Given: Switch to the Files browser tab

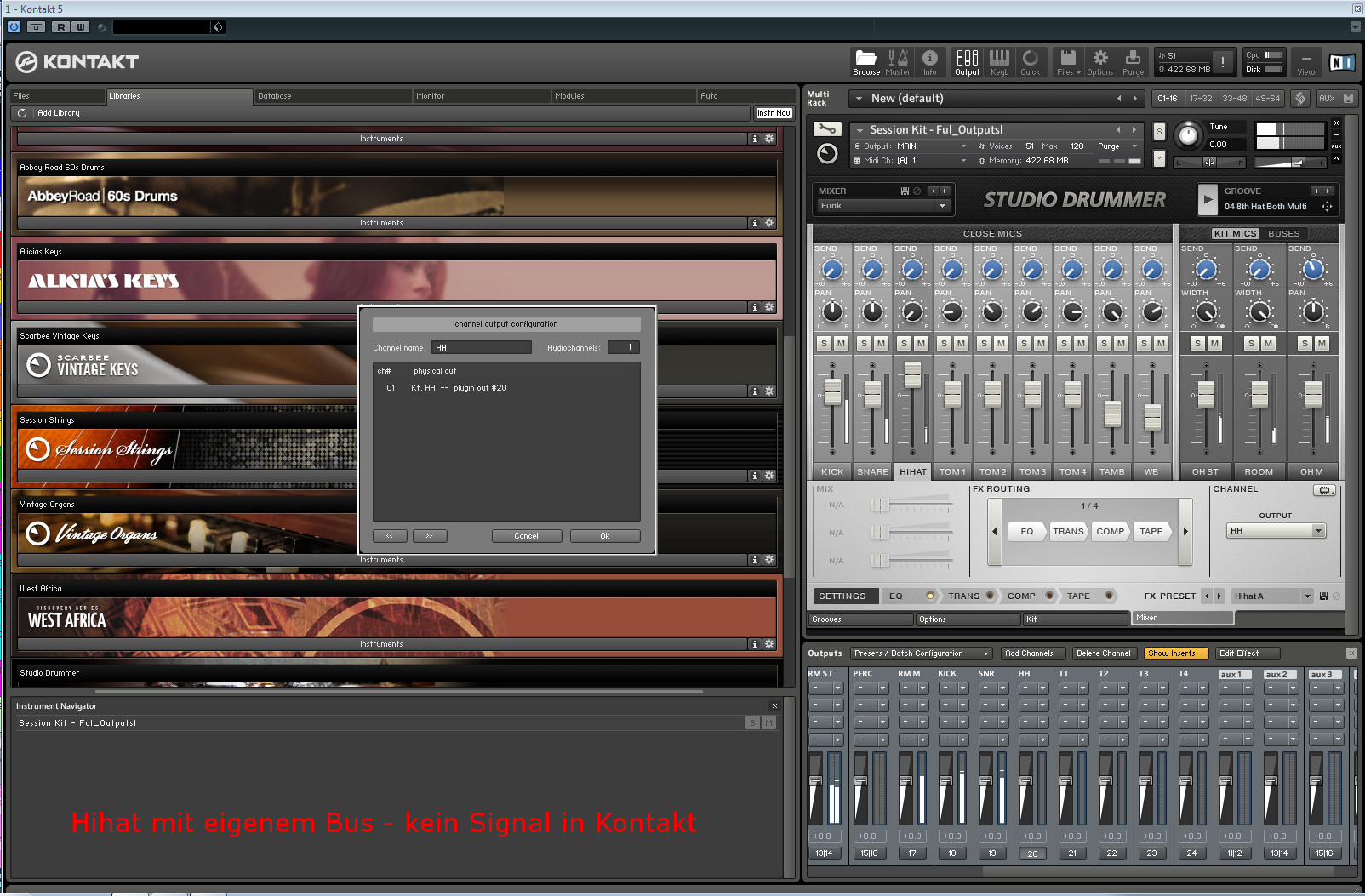Looking at the screenshot, I should 56,96.
